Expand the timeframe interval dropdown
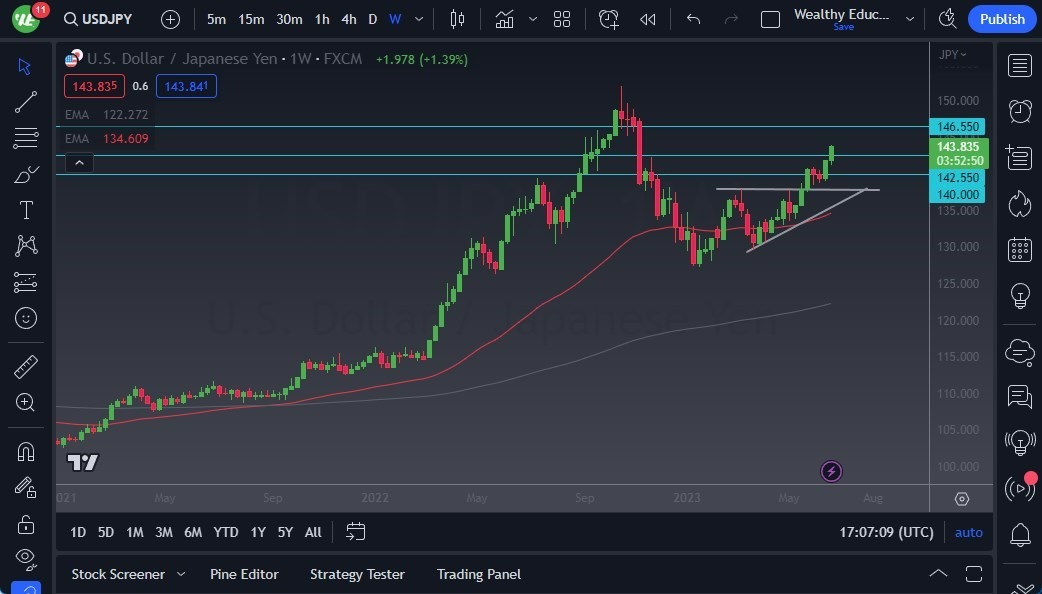 click(x=418, y=18)
